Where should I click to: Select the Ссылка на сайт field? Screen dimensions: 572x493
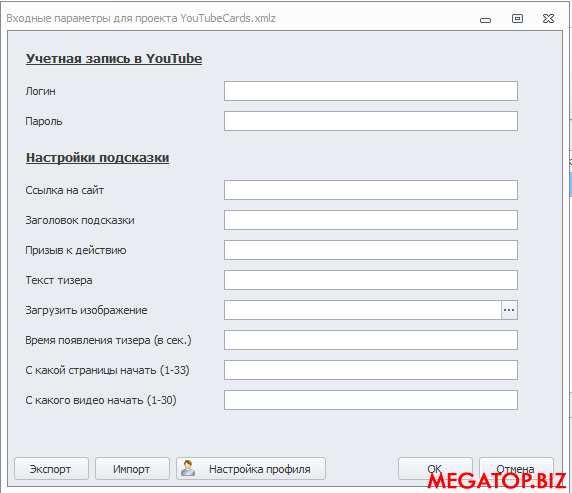pyautogui.click(x=371, y=190)
